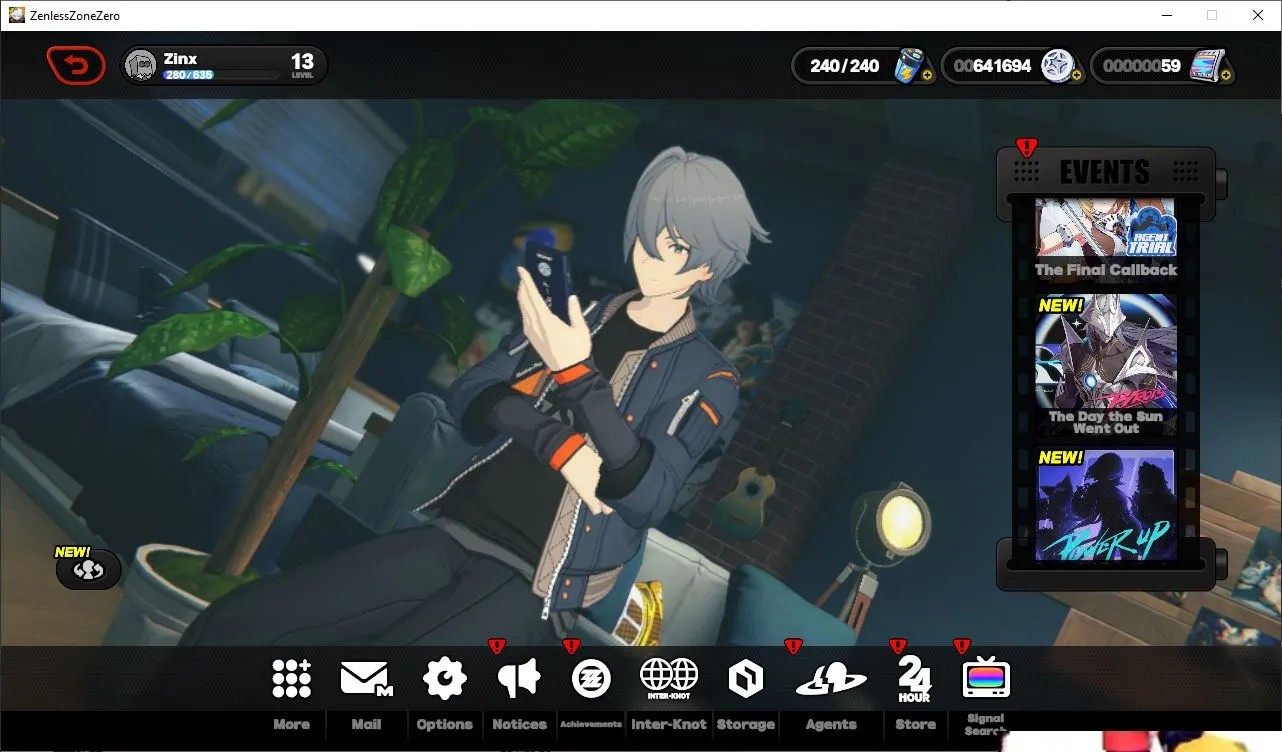This screenshot has height=752, width=1282.
Task: Open the EVENTS panel header
Action: [1105, 171]
